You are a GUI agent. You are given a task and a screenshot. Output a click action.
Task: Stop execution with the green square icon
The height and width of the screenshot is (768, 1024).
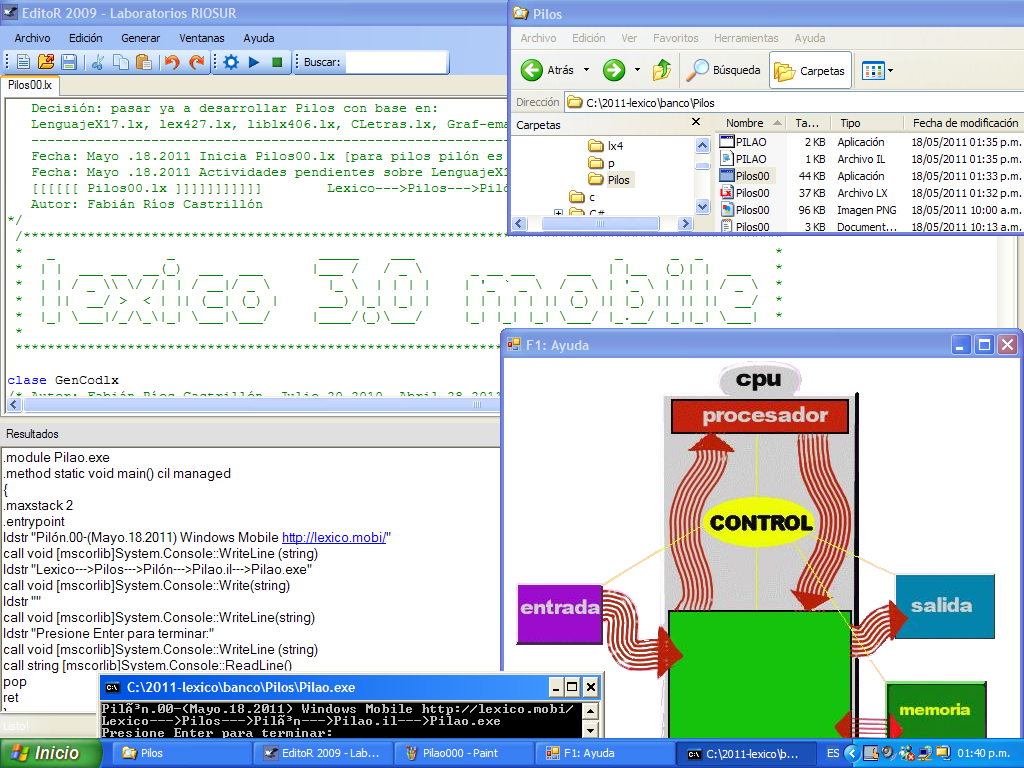[277, 62]
